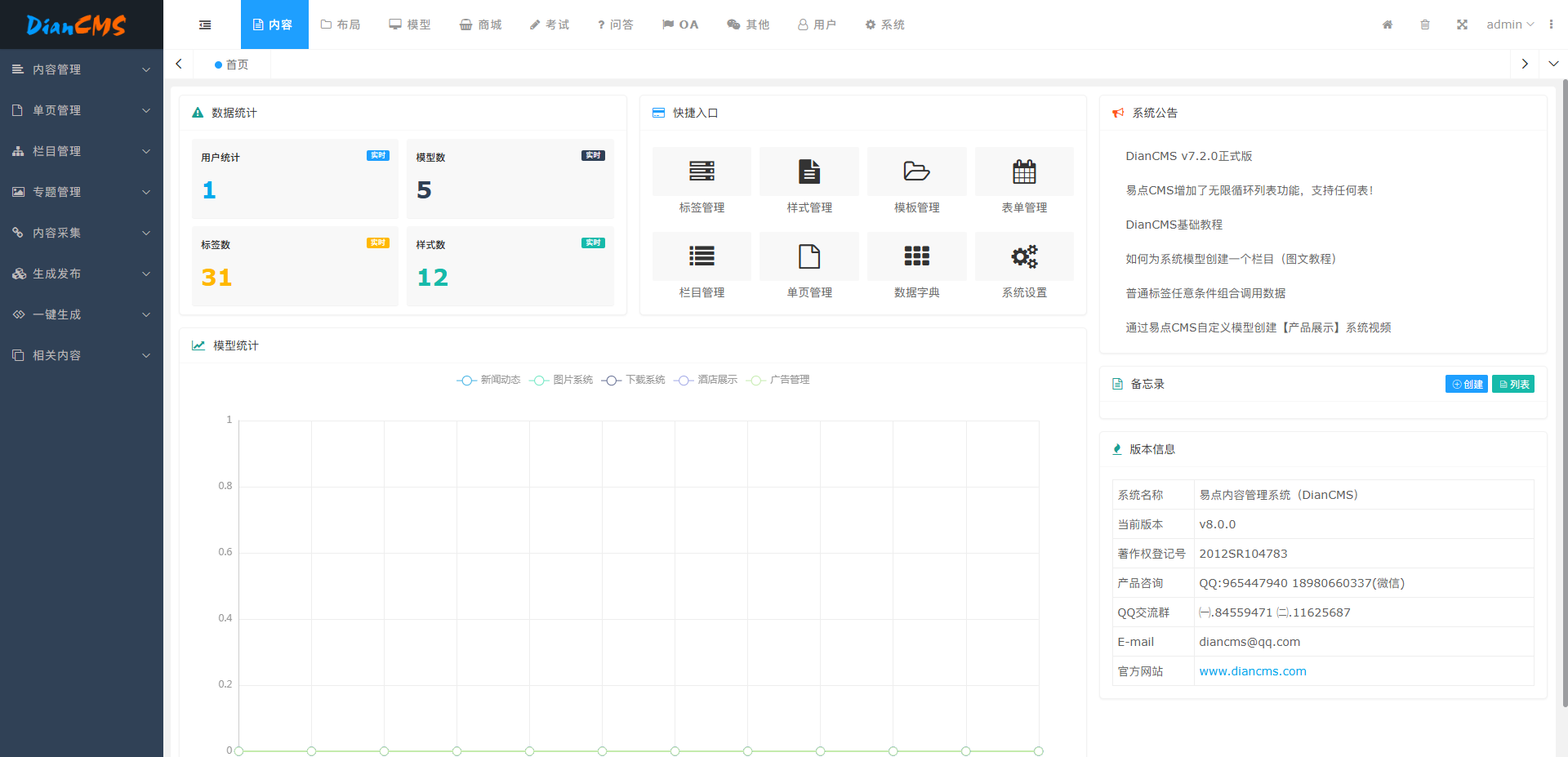This screenshot has width=1568, height=757.
Task: Open 表单管理 calendar-style icon
Action: click(1024, 171)
